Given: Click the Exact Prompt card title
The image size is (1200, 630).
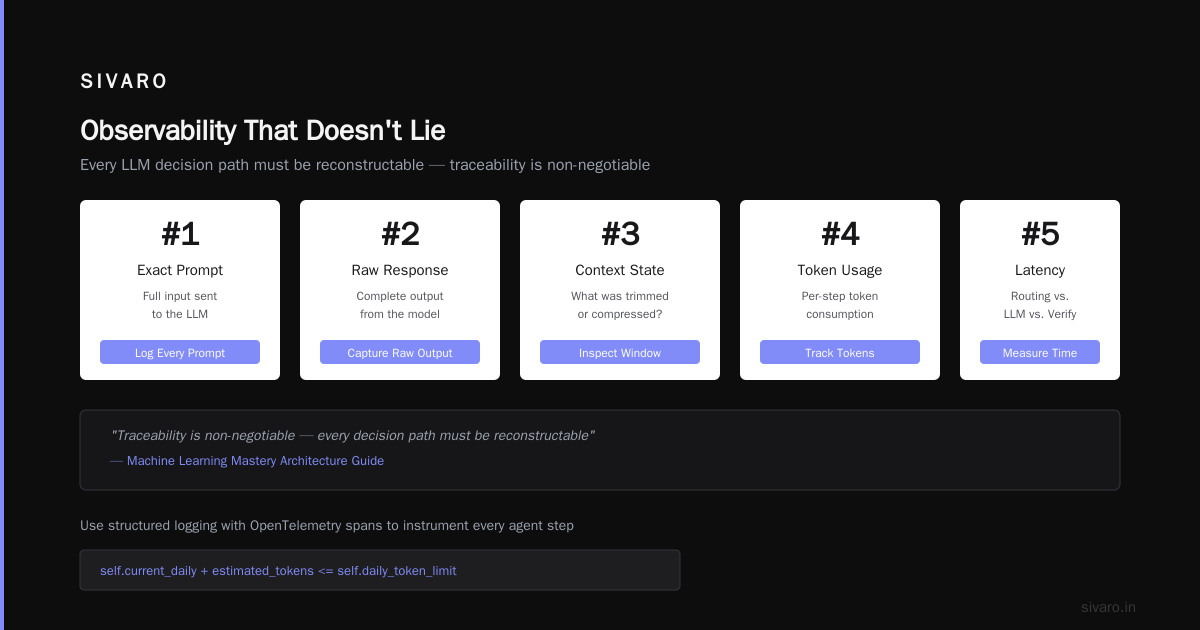Looking at the screenshot, I should (180, 270).
